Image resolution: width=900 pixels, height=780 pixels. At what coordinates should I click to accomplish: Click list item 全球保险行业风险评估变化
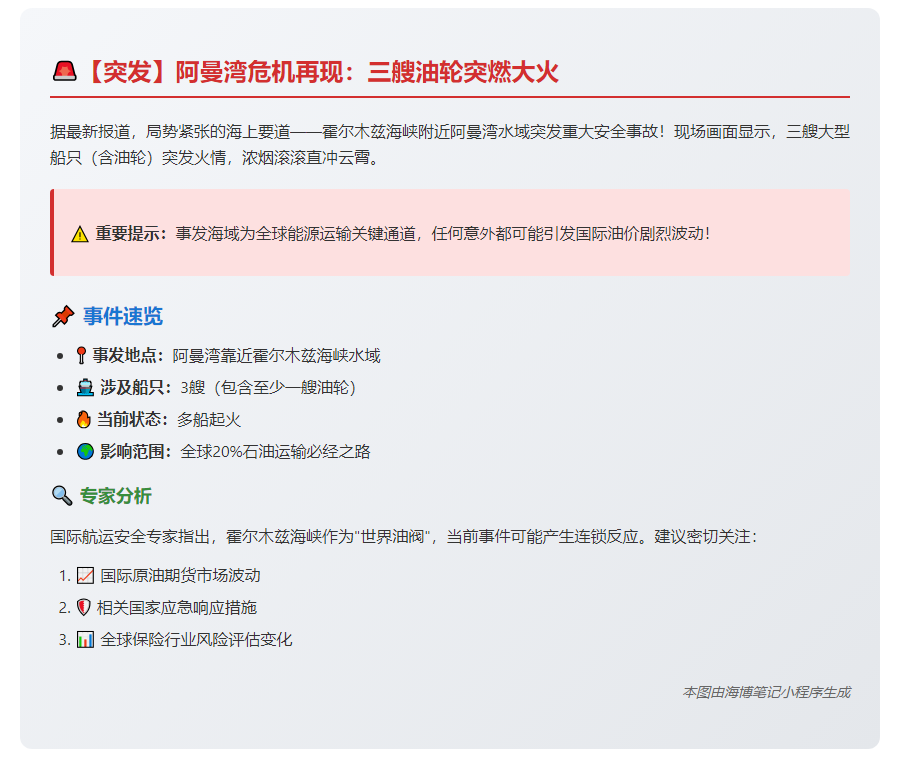tap(196, 640)
